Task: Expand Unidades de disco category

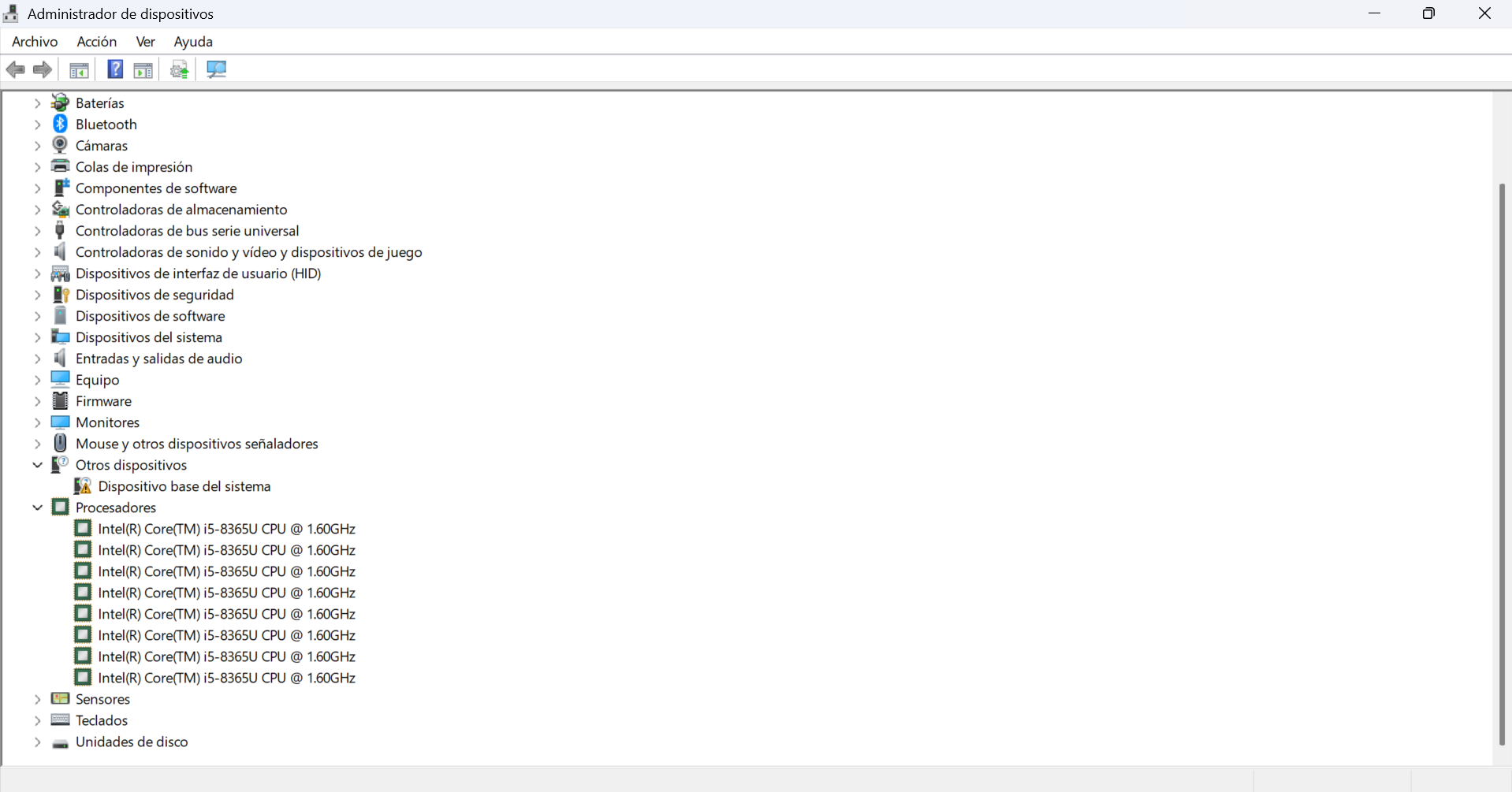Action: pyautogui.click(x=37, y=742)
